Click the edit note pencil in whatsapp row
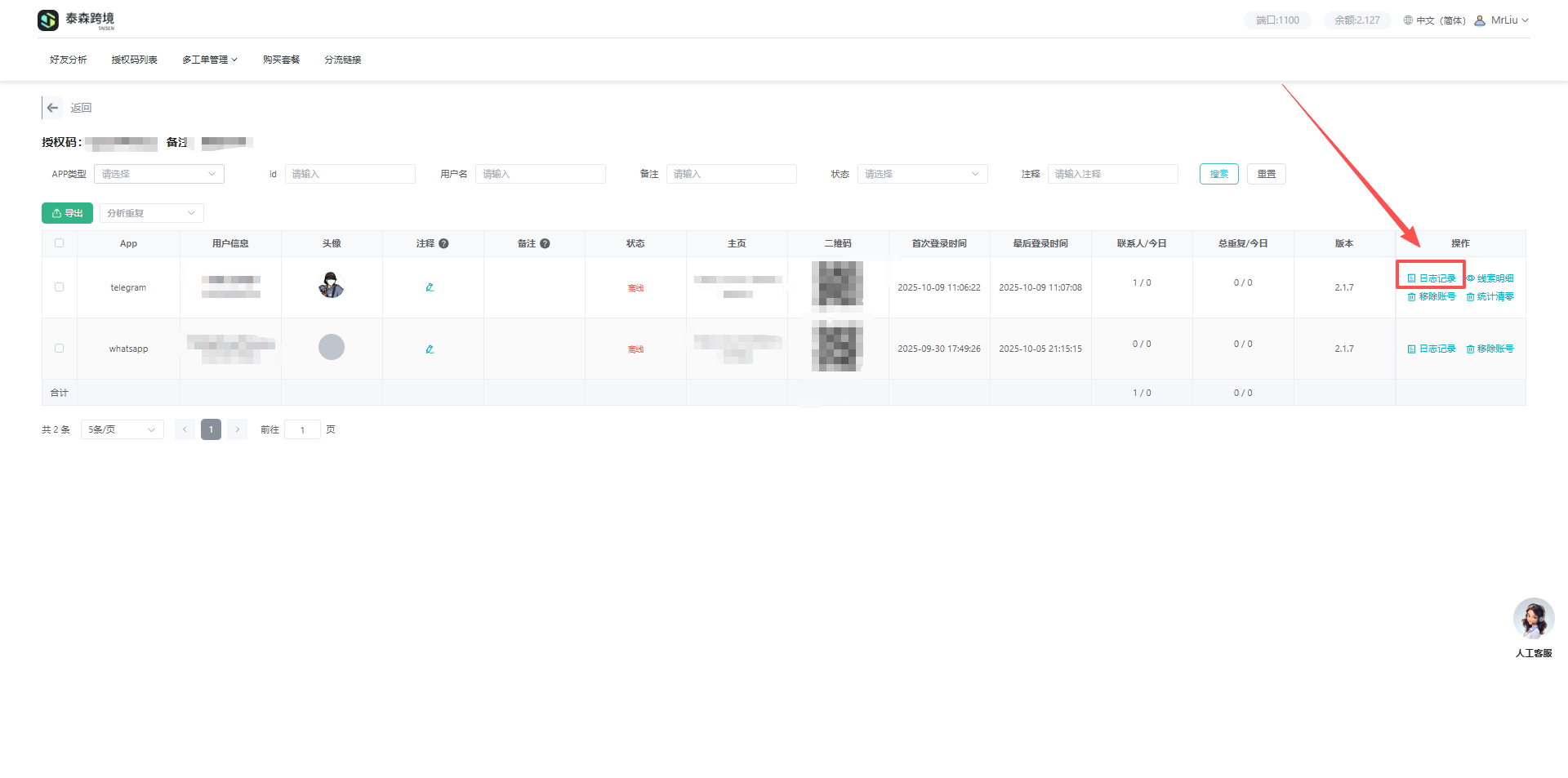The height and width of the screenshot is (778, 1568). (x=430, y=349)
